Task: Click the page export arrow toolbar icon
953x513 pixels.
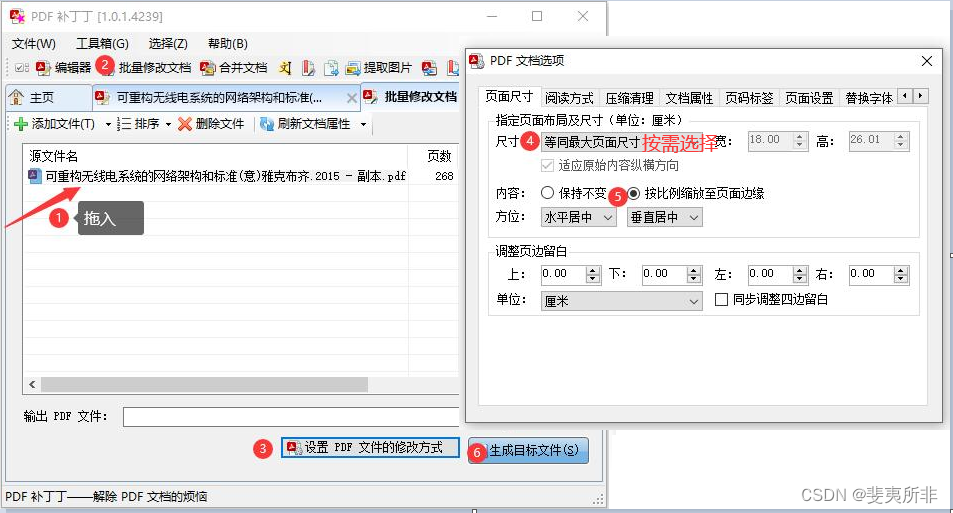Action: tap(331, 67)
